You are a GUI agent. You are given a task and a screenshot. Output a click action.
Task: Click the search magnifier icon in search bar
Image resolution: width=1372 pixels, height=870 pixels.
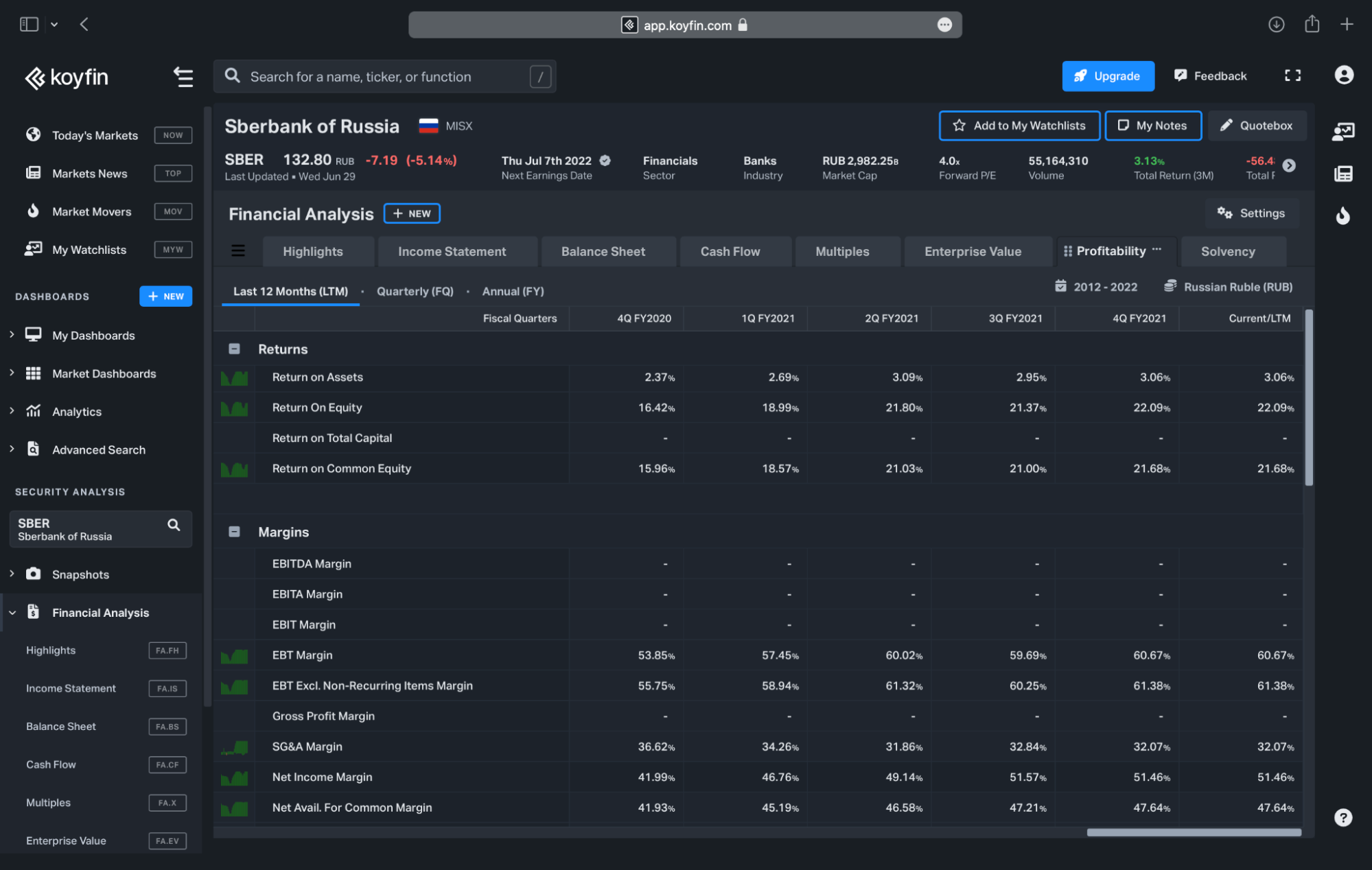pos(233,75)
